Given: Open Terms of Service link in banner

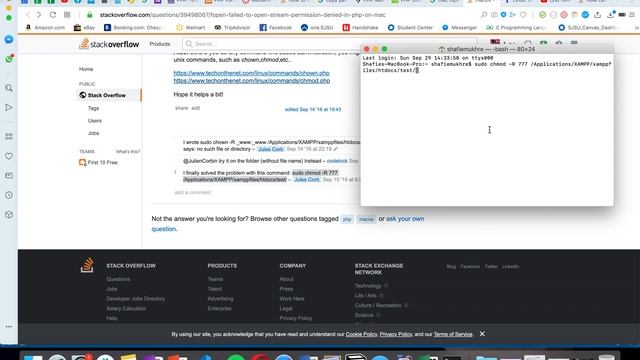Looking at the screenshot, I should pyautogui.click(x=453, y=334).
